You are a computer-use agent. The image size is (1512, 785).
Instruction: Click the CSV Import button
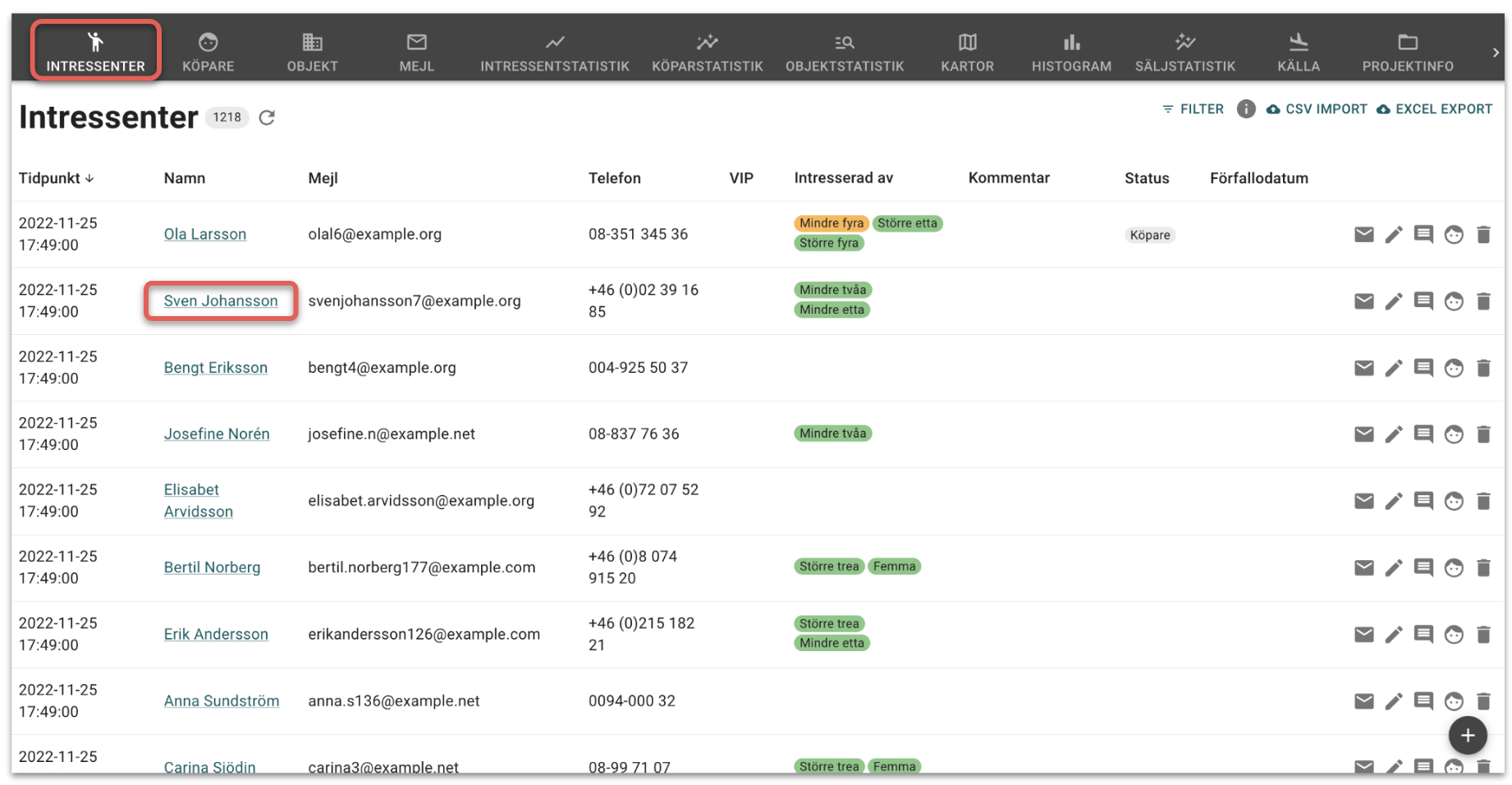click(x=1317, y=109)
